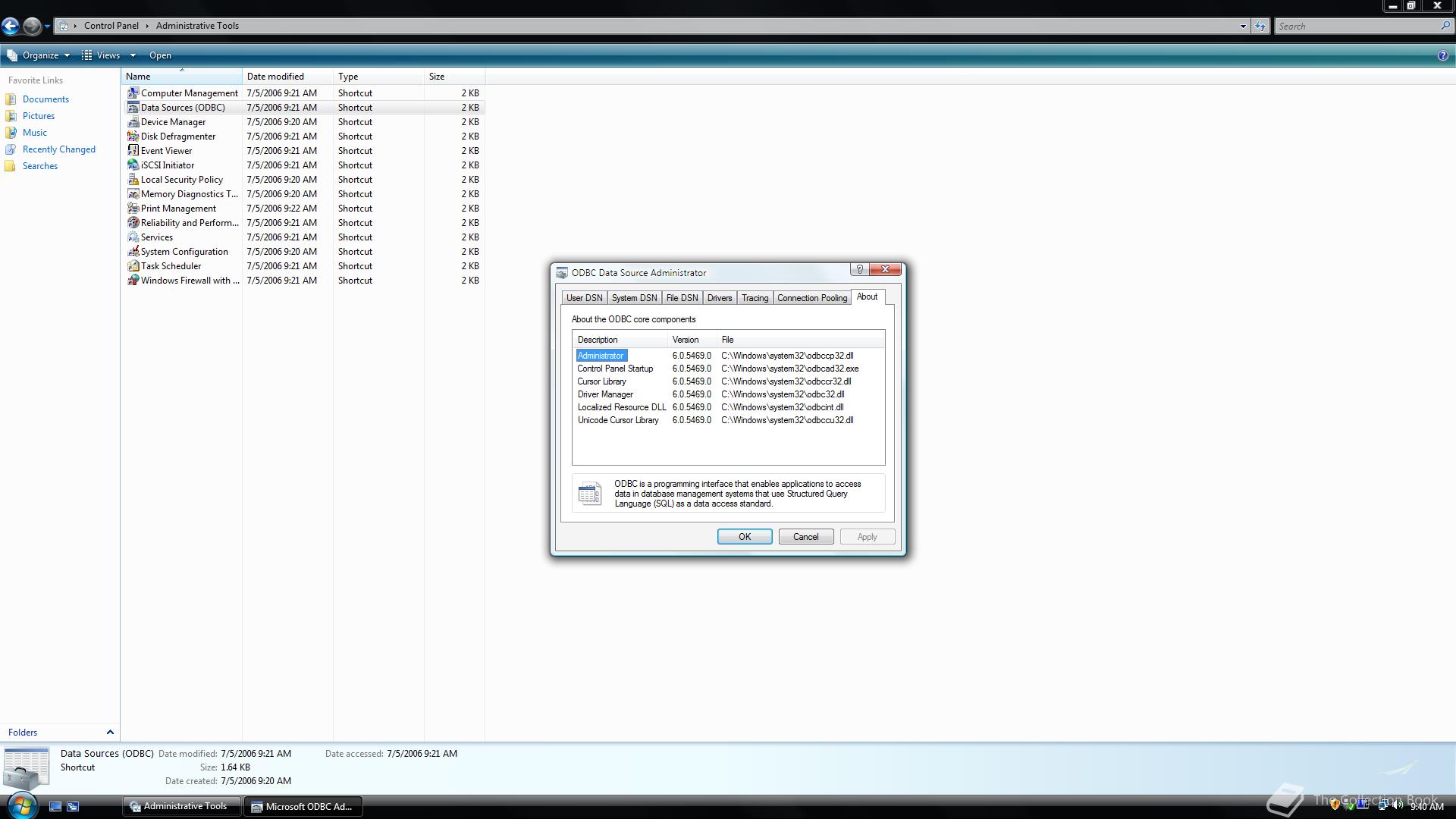Image resolution: width=1456 pixels, height=819 pixels.
Task: Click the Computer Management shortcut icon
Action: 133,93
